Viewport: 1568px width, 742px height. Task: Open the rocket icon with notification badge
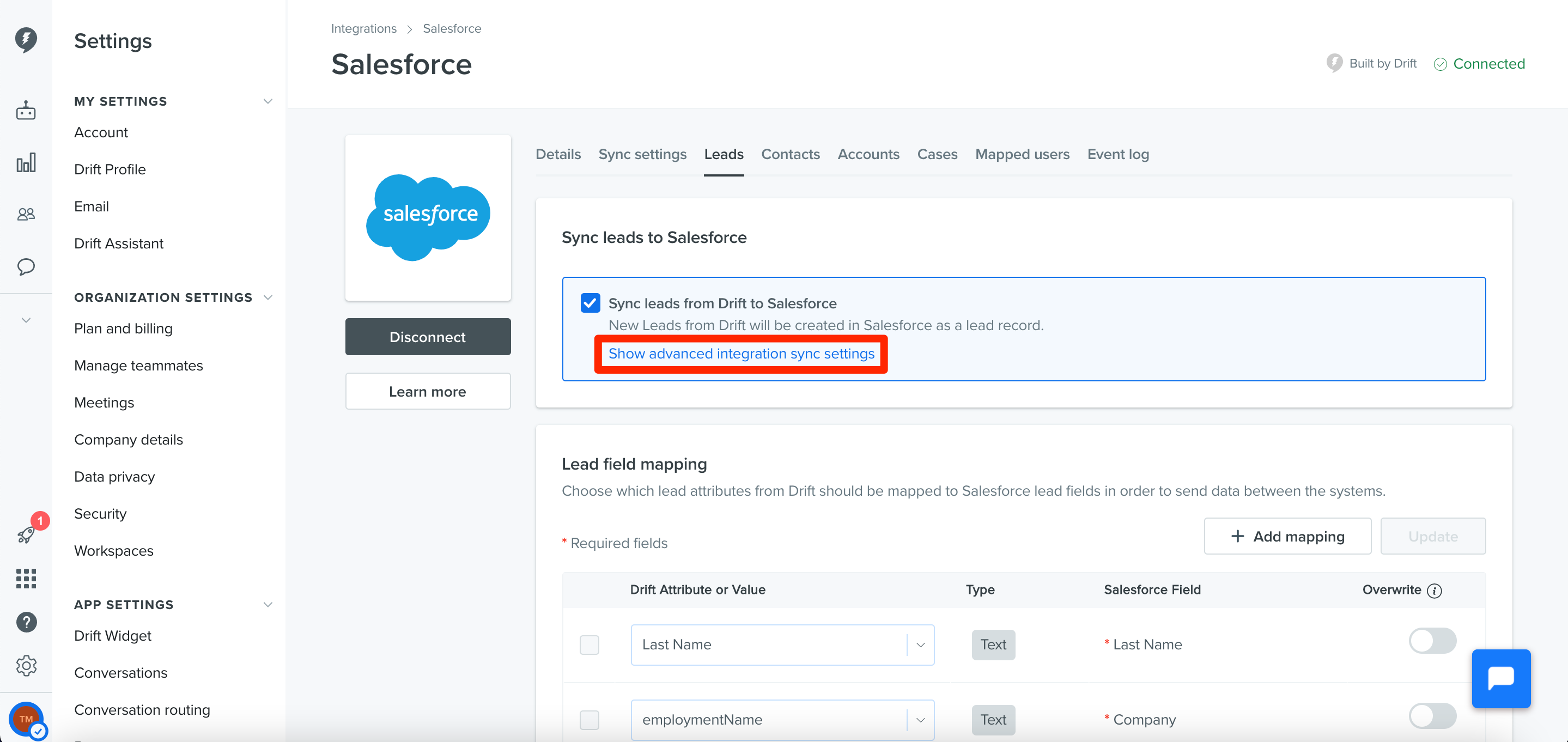point(27,534)
